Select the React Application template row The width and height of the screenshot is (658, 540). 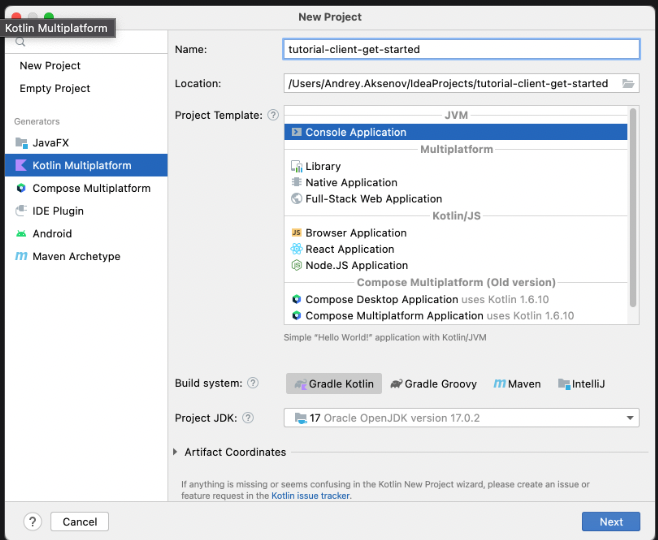tap(456, 249)
